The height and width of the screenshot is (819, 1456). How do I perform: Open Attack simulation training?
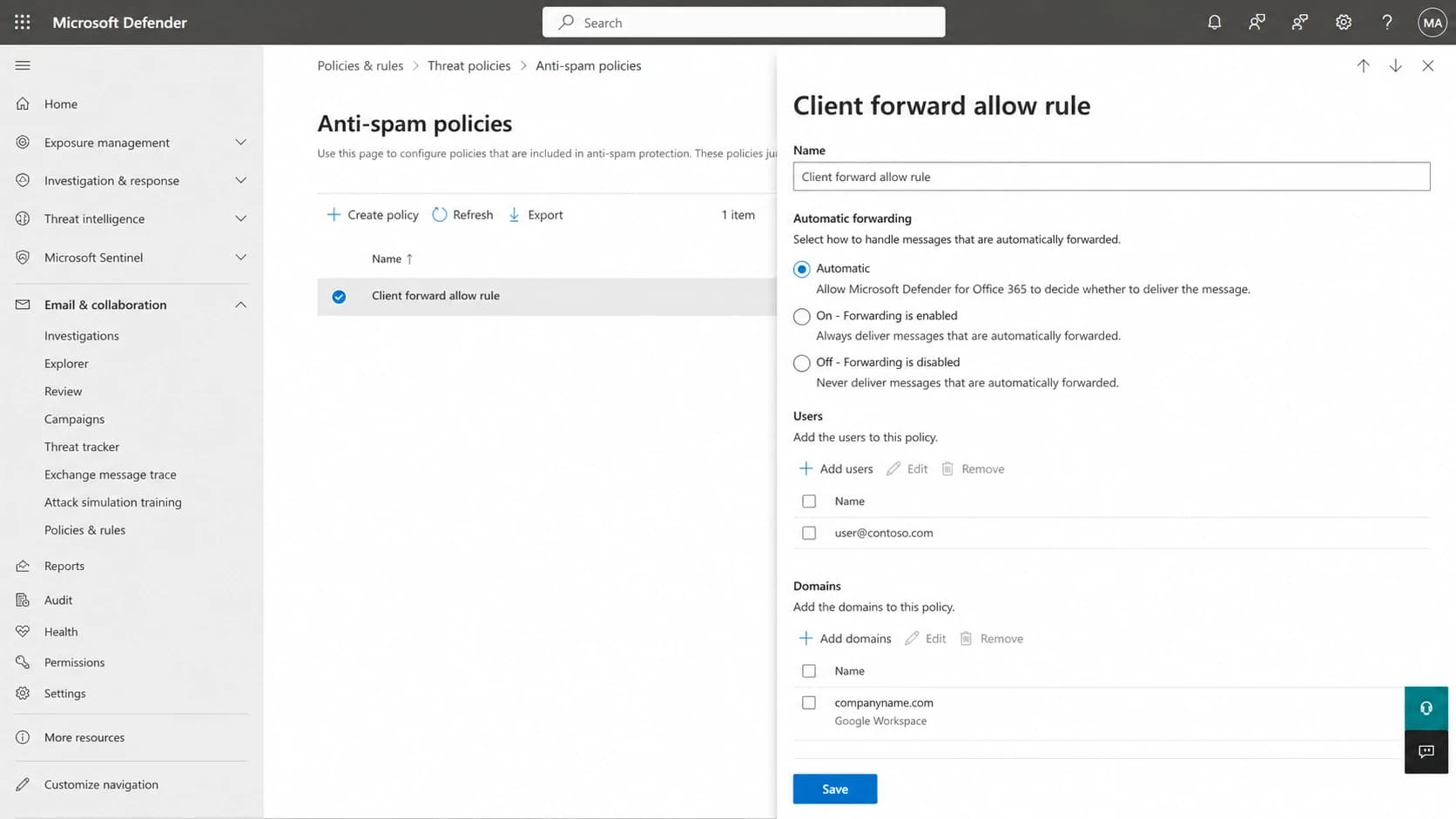pyautogui.click(x=113, y=502)
